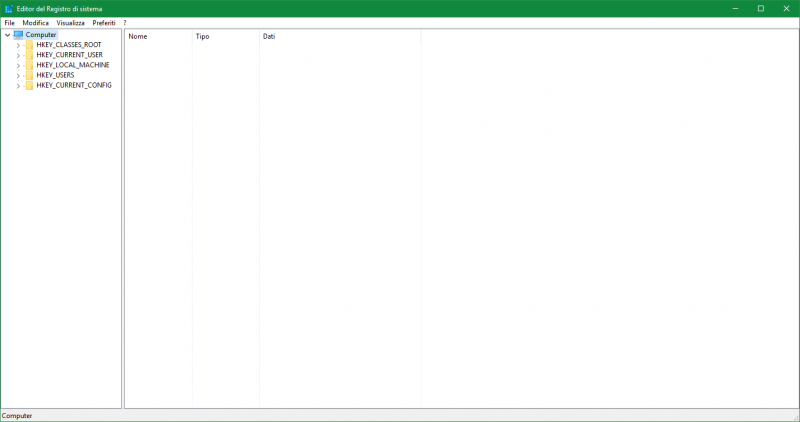Click the HKEY_USERS folder icon
800x422 pixels.
click(x=30, y=75)
